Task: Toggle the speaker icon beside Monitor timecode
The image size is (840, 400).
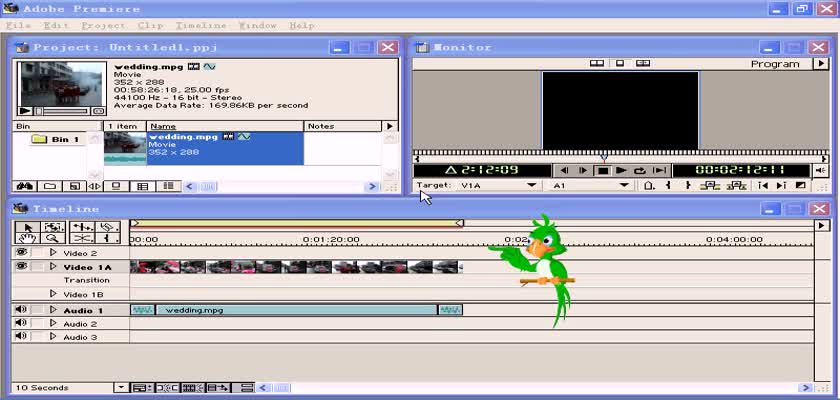Action: pos(820,170)
